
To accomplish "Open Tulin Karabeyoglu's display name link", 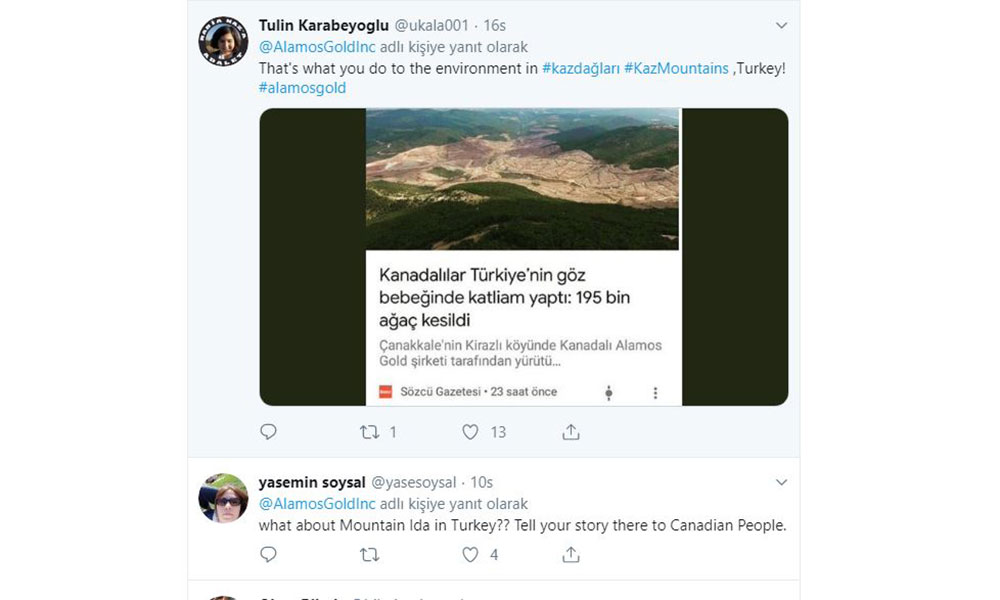I will 323,25.
